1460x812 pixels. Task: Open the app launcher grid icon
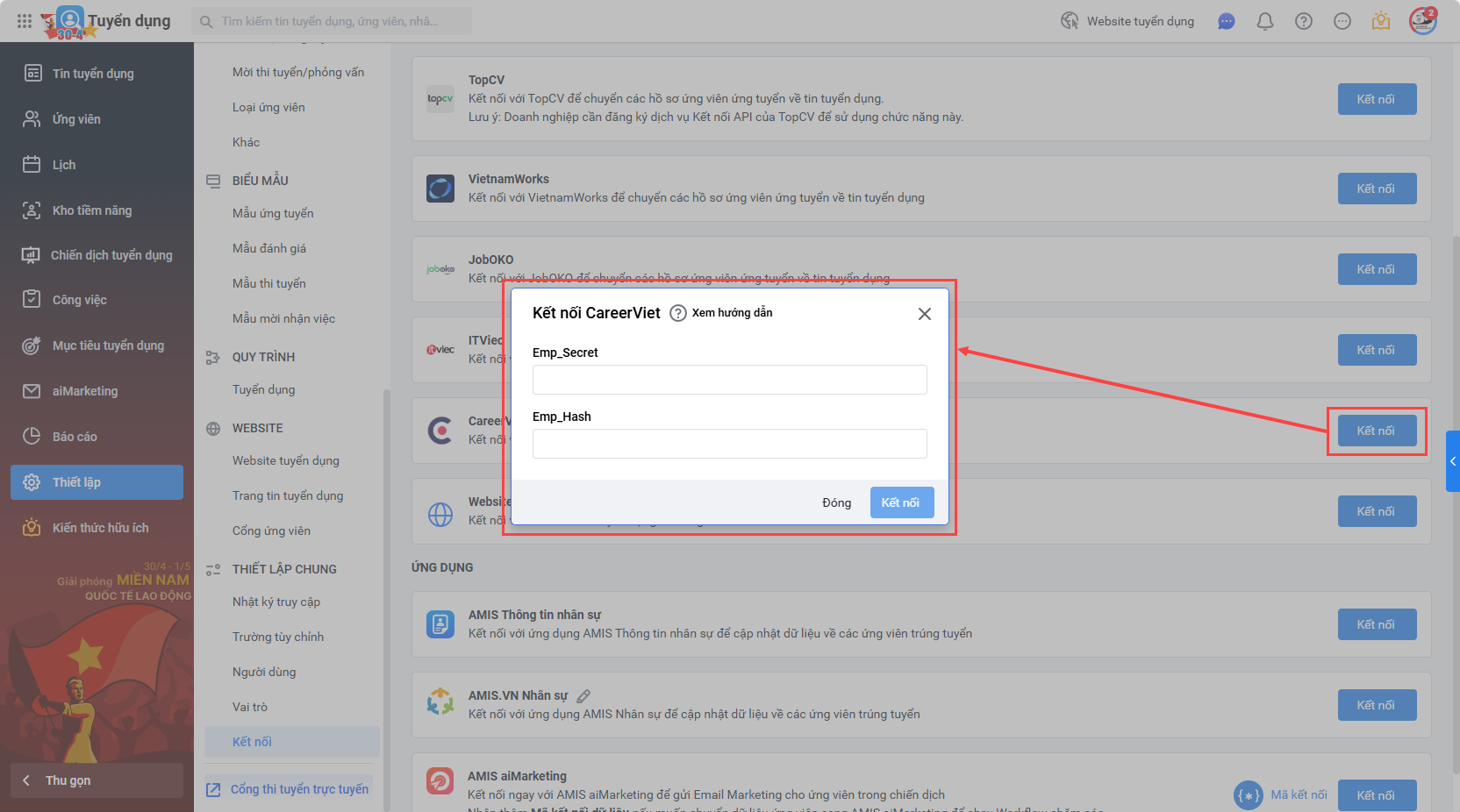pyautogui.click(x=25, y=21)
